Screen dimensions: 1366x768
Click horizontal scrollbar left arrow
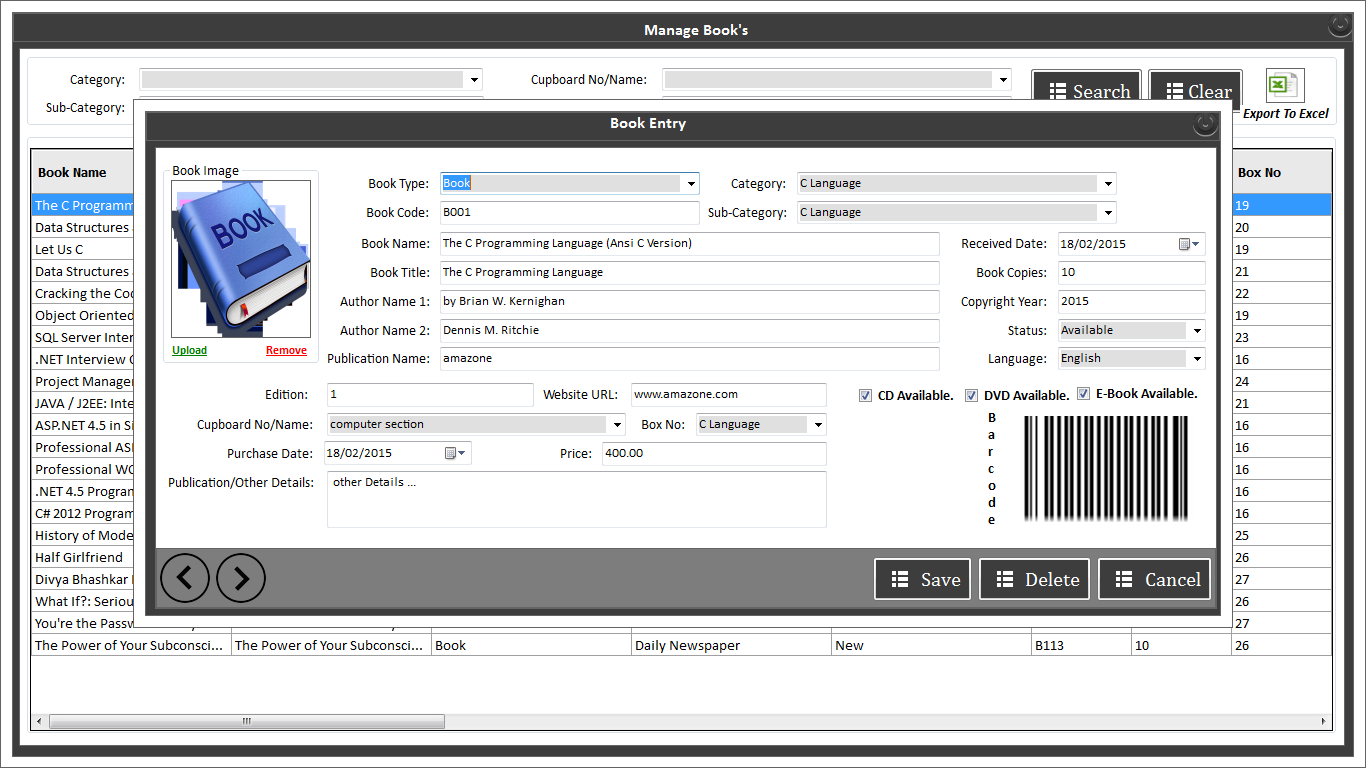click(x=40, y=721)
